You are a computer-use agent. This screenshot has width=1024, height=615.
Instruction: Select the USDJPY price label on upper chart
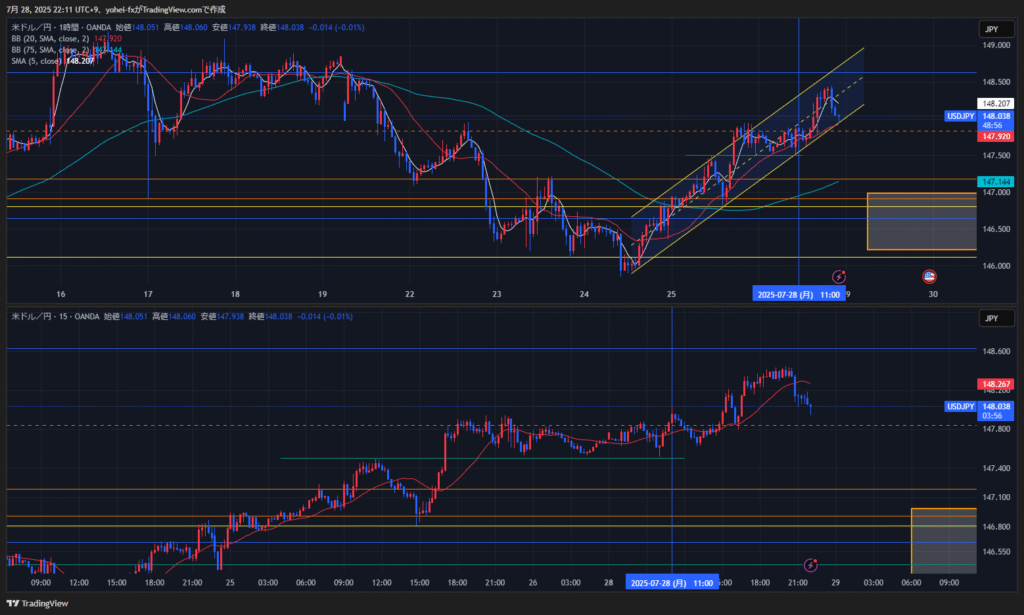click(x=960, y=116)
